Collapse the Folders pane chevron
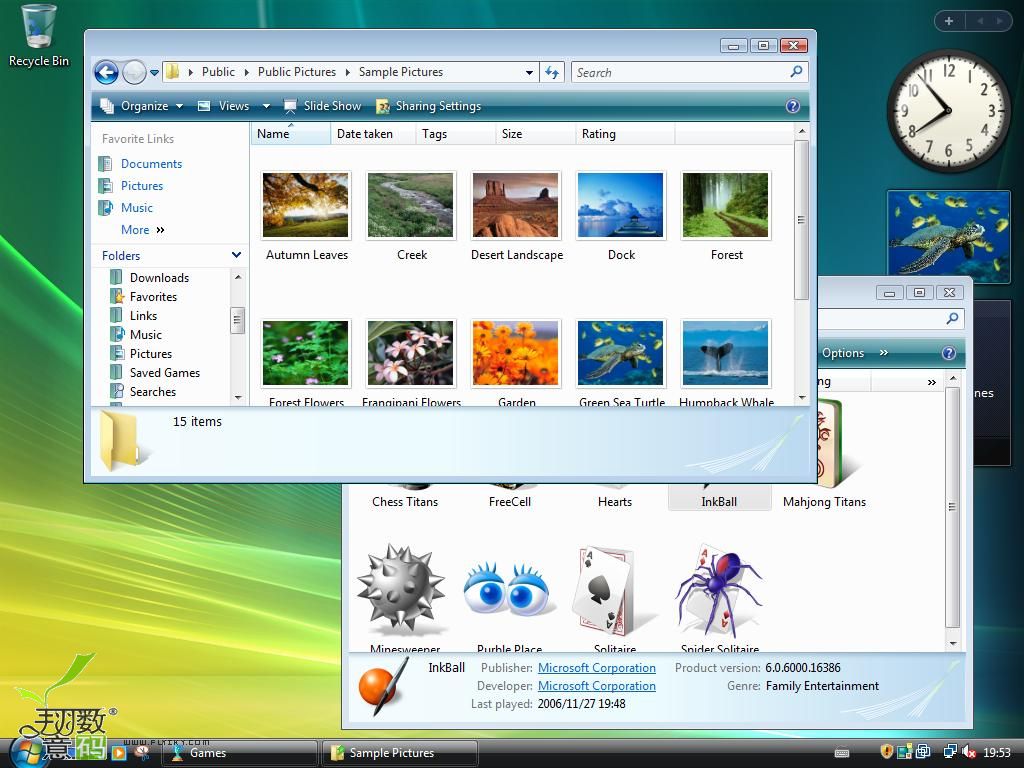 (x=236, y=255)
